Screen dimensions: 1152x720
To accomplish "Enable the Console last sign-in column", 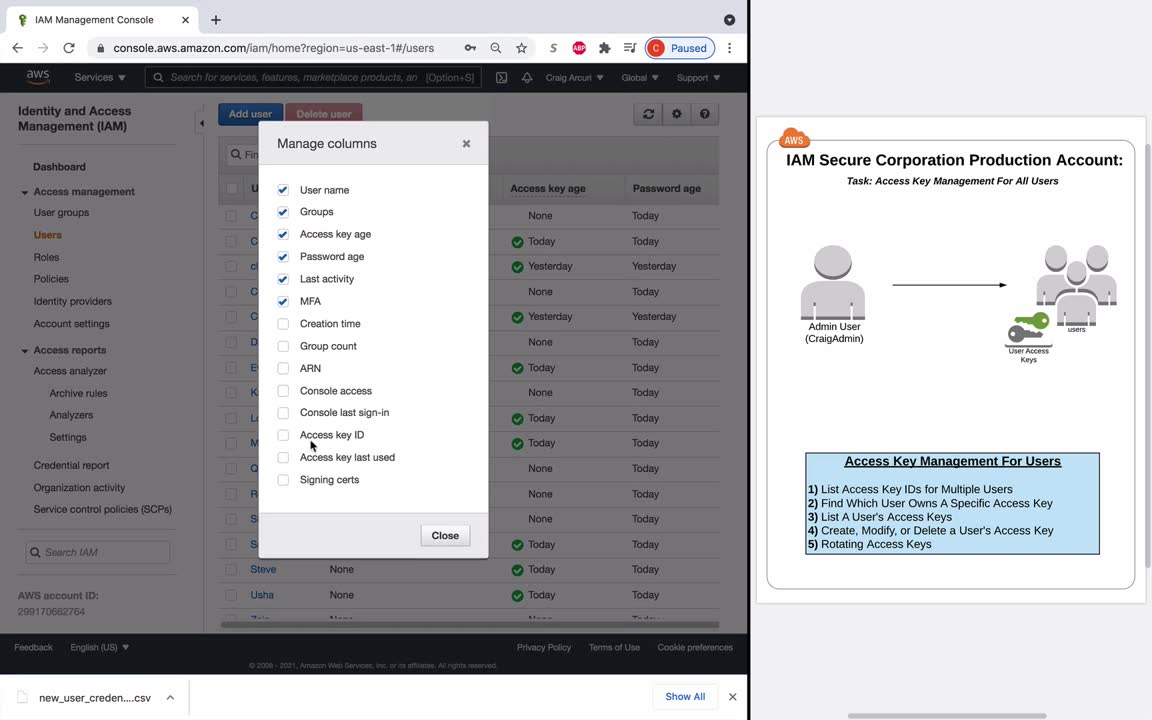I will pyautogui.click(x=283, y=413).
